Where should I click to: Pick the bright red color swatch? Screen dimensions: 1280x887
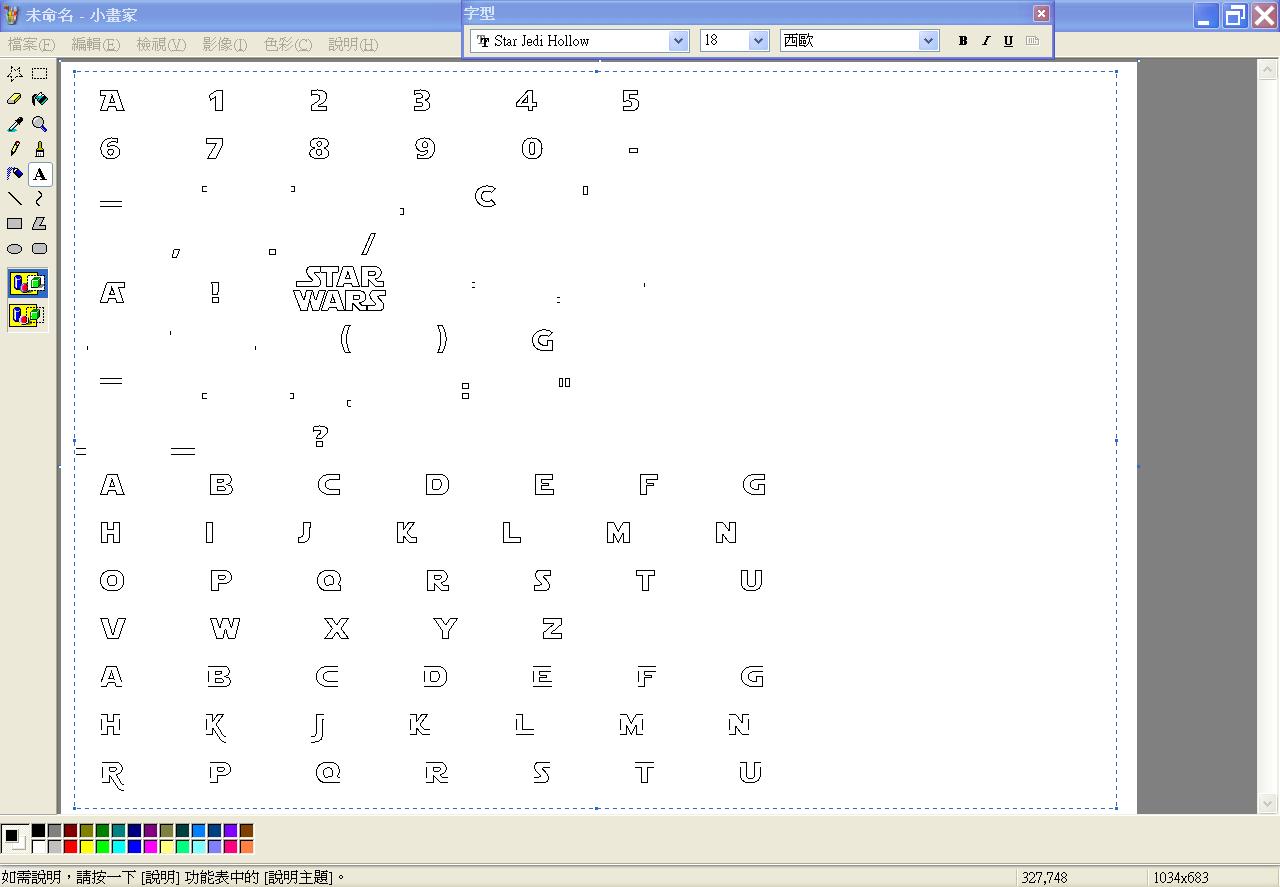click(70, 847)
